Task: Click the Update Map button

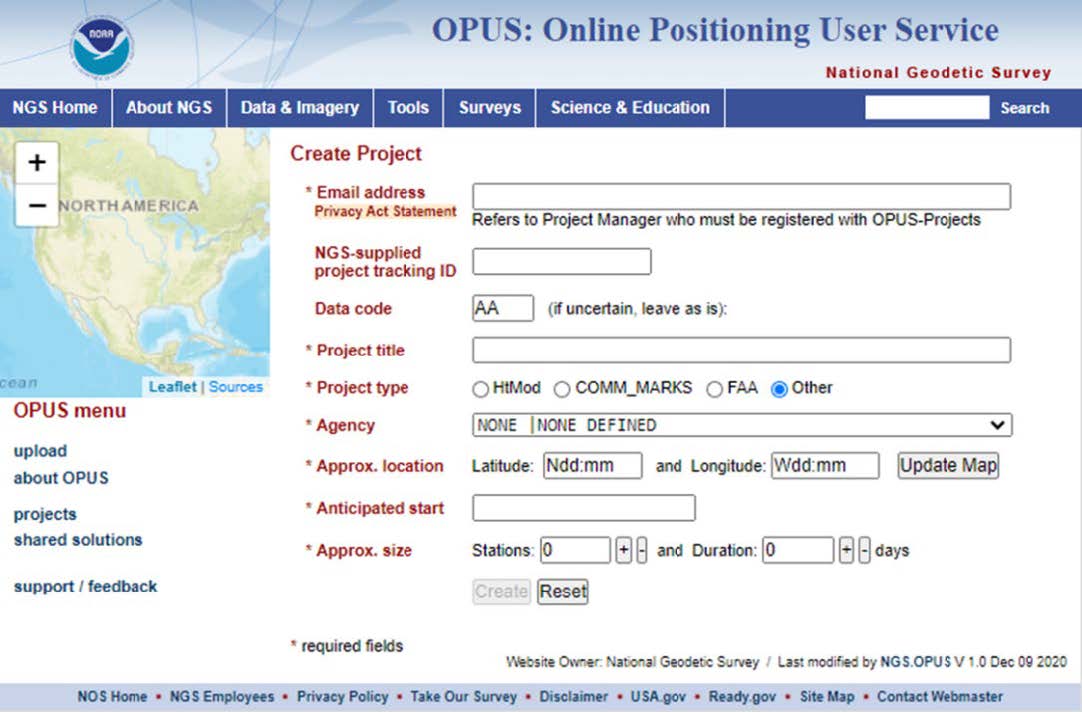Action: point(948,465)
